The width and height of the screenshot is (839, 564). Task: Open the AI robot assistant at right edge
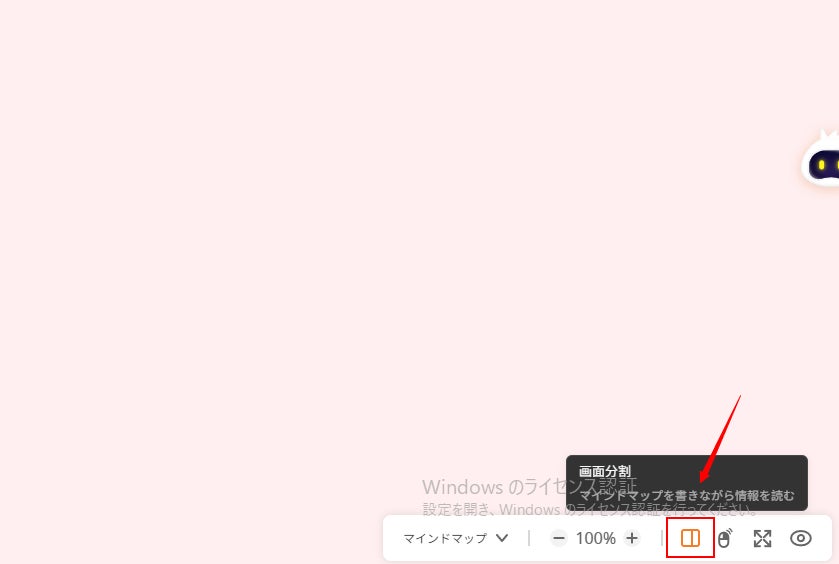821,159
